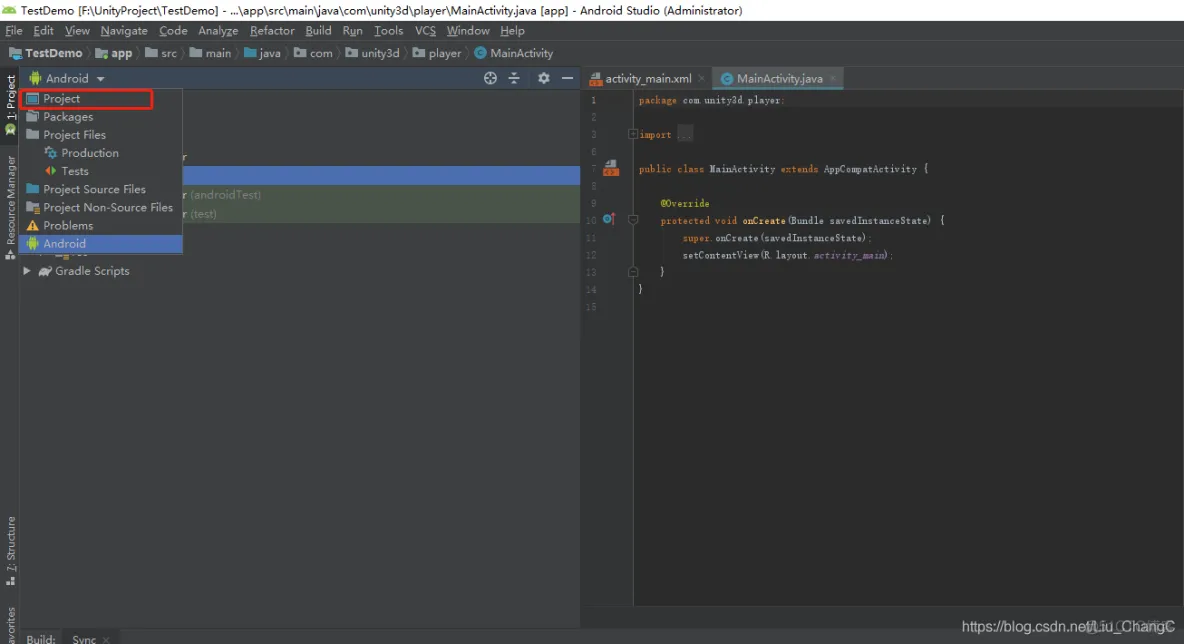
Task: Click override method gutter icon at onCreate
Action: [609, 220]
